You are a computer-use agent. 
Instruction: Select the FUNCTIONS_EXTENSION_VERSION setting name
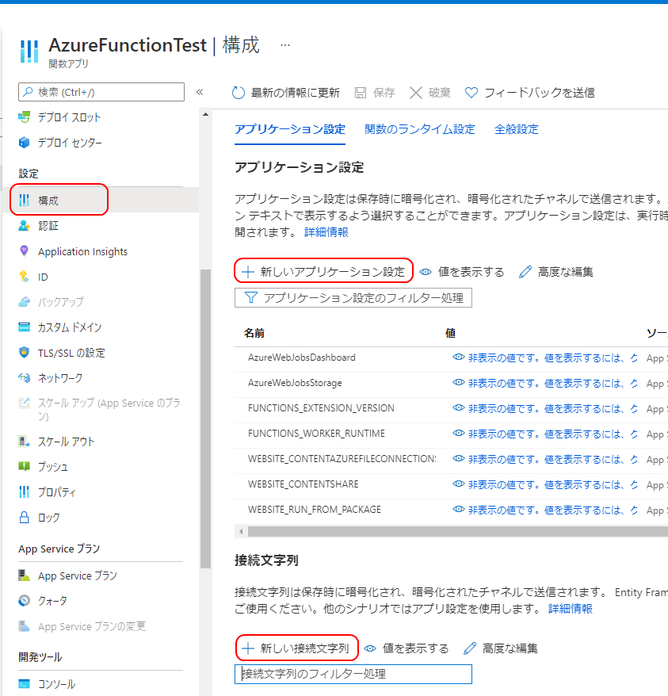point(321,408)
